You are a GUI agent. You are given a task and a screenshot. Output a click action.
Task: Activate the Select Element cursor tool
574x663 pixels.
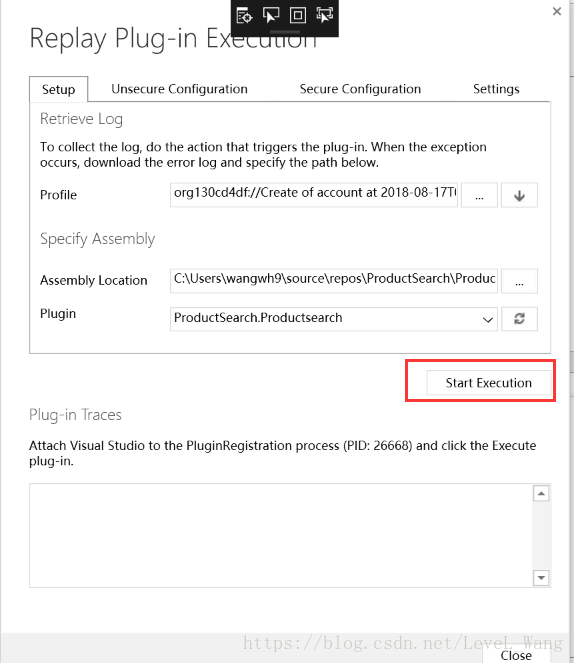click(x=271, y=16)
